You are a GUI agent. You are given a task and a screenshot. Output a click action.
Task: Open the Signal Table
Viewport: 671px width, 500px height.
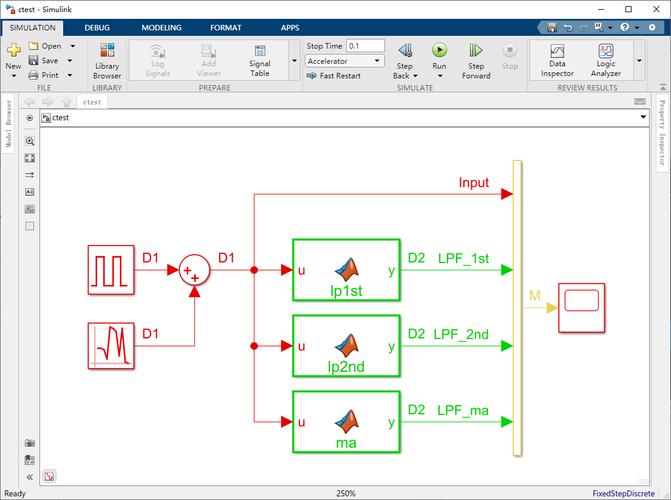260,61
